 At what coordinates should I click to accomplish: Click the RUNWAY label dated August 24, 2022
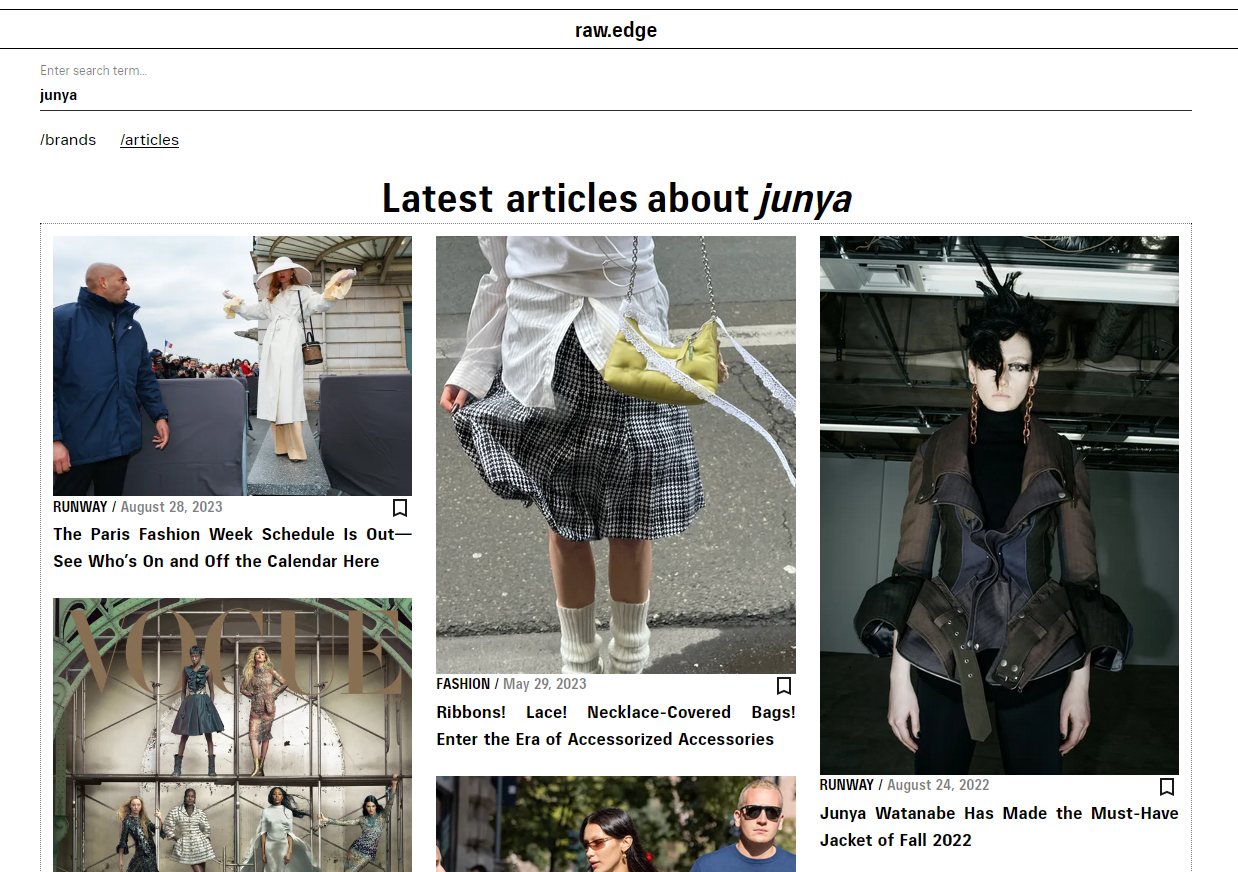(x=847, y=786)
